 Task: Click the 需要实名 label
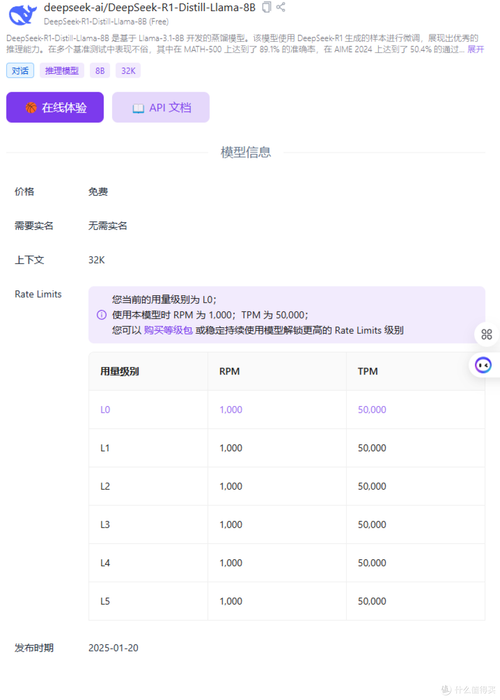coord(34,225)
